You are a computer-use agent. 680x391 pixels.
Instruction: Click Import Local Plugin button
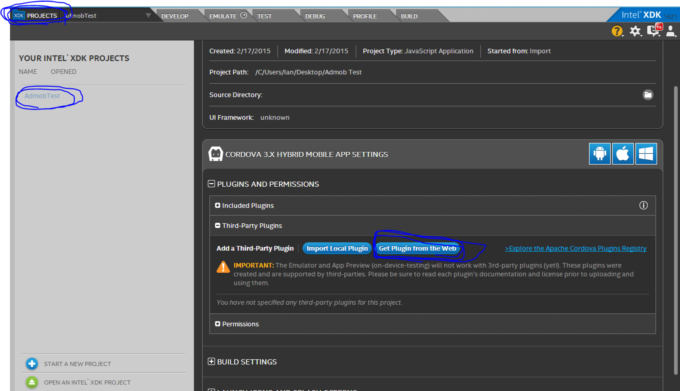coord(337,248)
